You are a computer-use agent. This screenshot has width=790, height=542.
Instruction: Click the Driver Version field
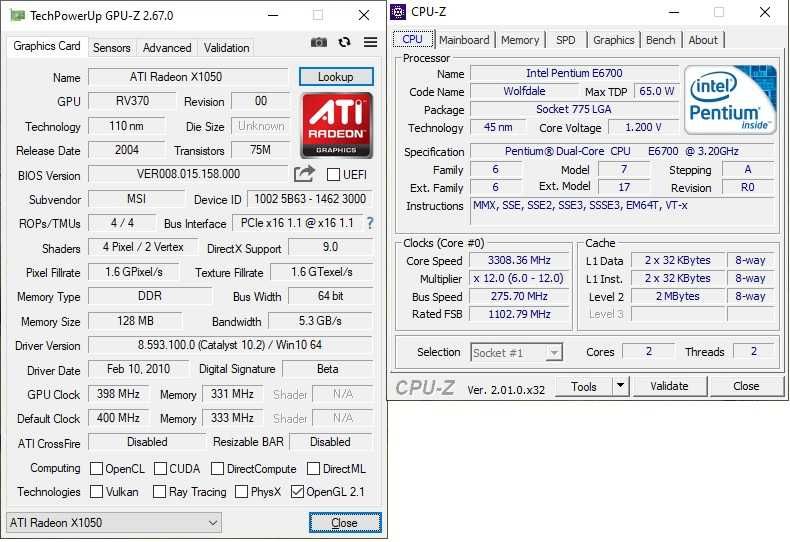pos(230,345)
